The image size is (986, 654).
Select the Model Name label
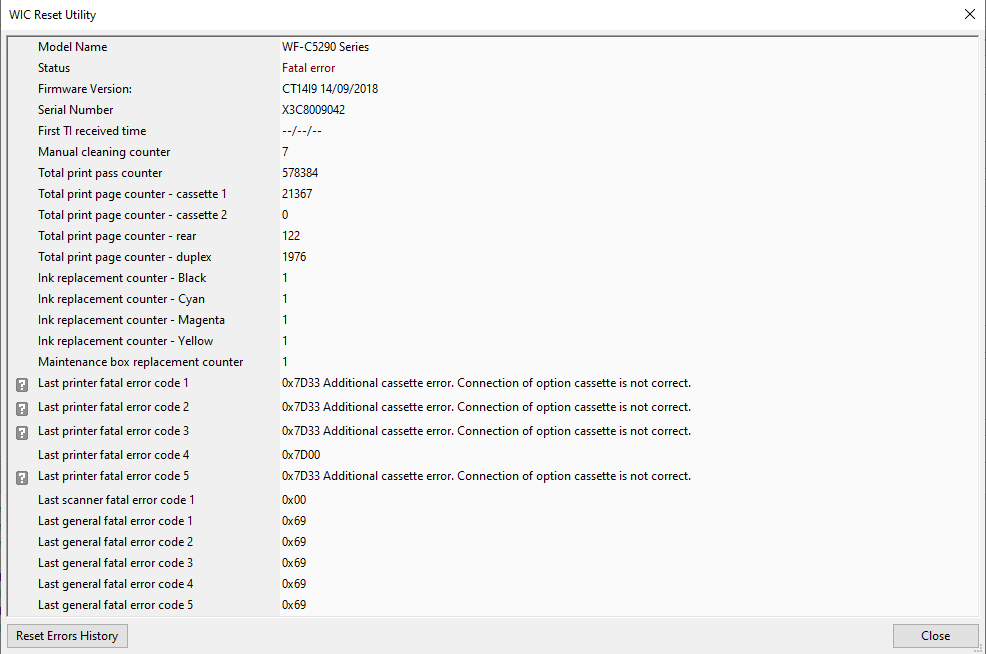pyautogui.click(x=72, y=47)
